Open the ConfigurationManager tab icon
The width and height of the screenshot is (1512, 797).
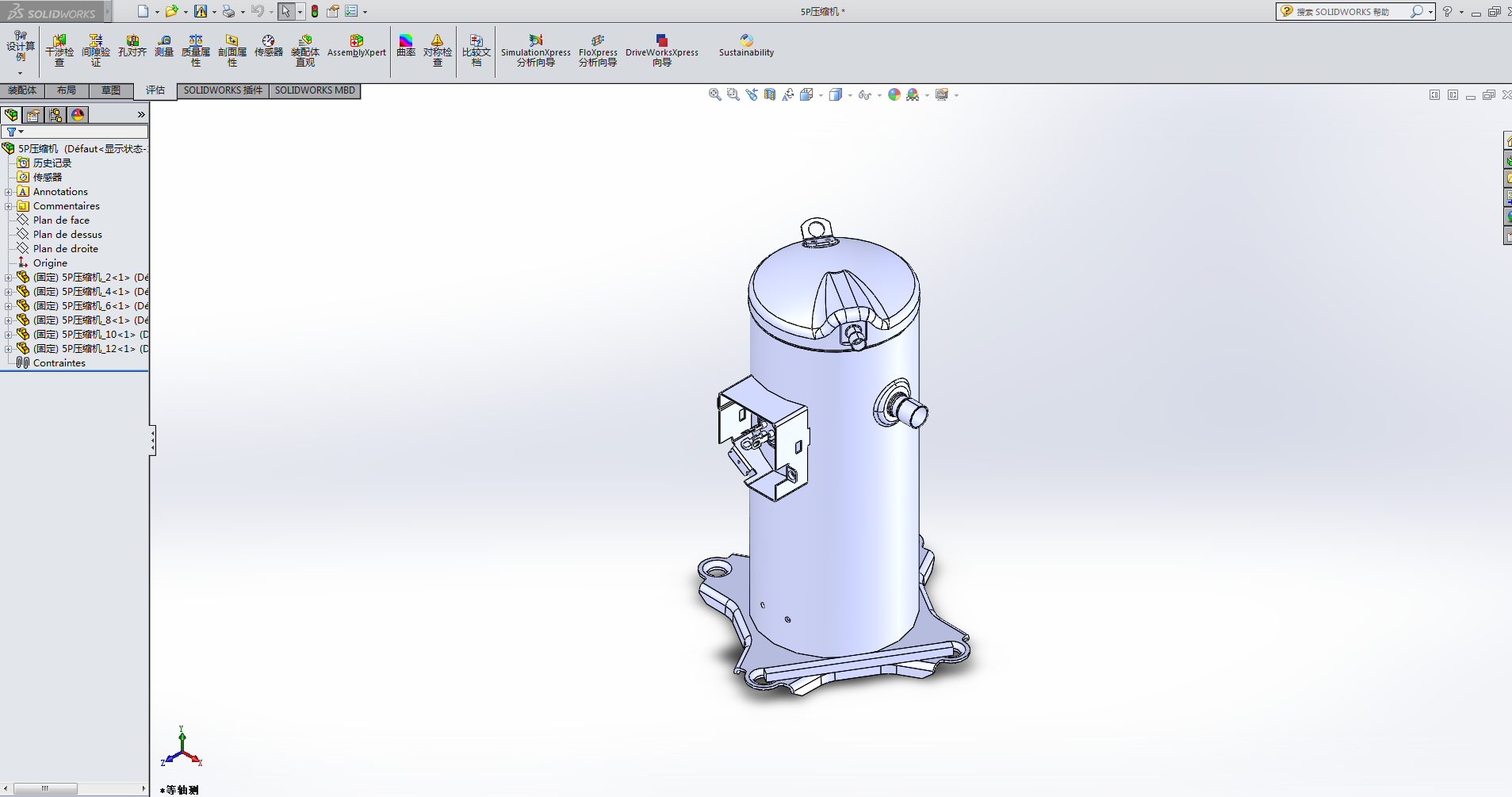[x=56, y=115]
